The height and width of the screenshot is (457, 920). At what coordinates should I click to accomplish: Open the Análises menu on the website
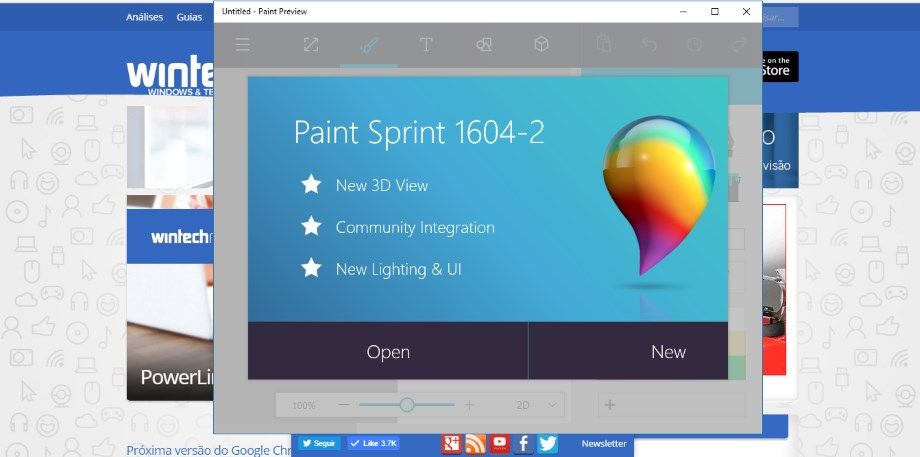point(144,17)
